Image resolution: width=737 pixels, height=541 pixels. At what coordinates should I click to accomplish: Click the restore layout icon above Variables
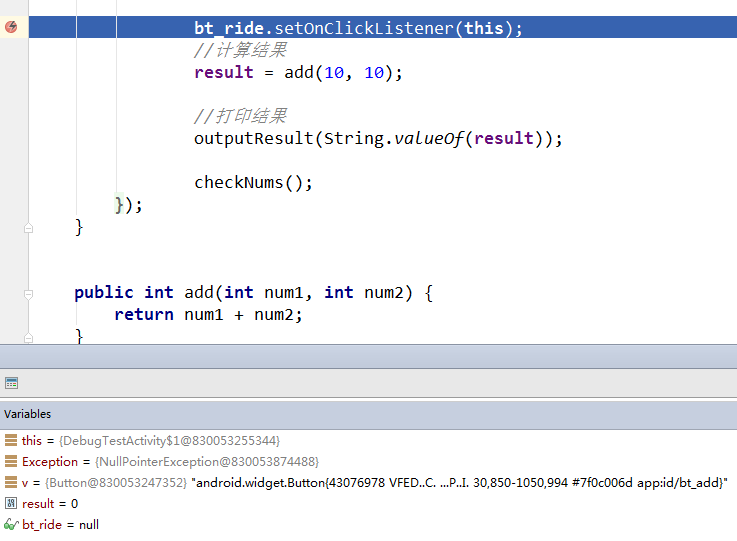point(11,383)
